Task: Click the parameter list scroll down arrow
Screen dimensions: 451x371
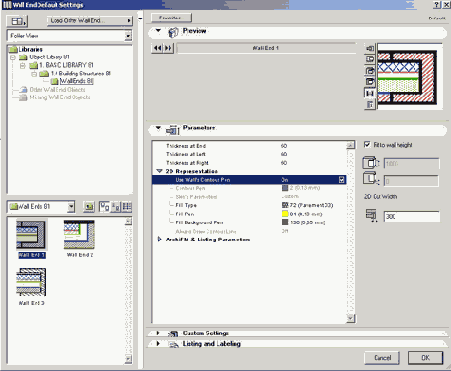Action: (x=350, y=318)
